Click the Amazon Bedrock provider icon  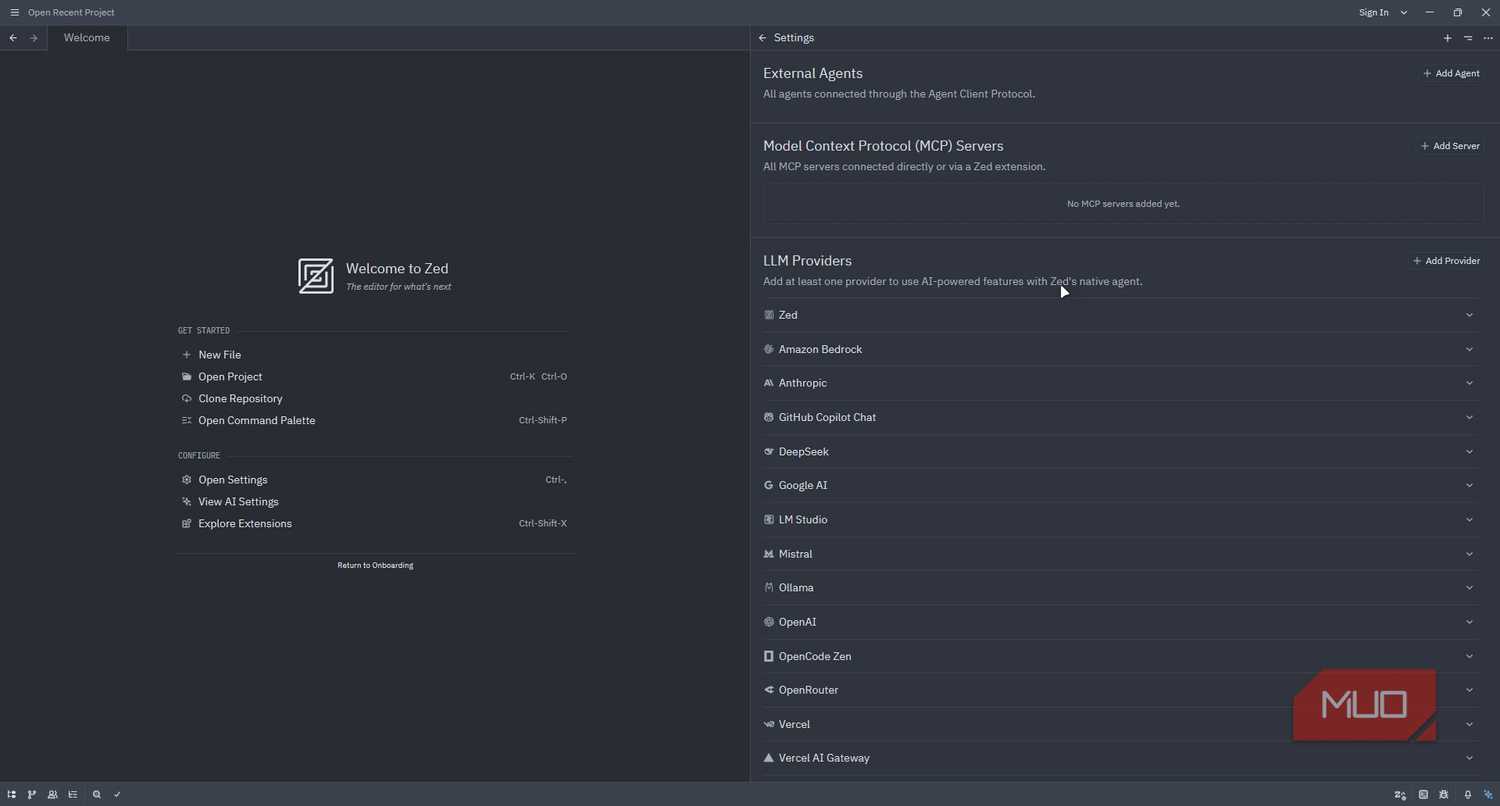click(768, 349)
